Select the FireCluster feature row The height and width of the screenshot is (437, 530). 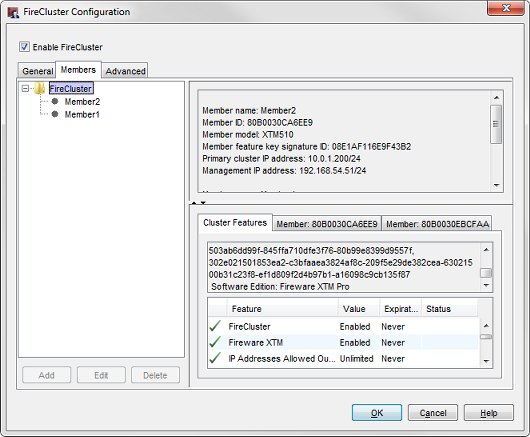(343, 326)
